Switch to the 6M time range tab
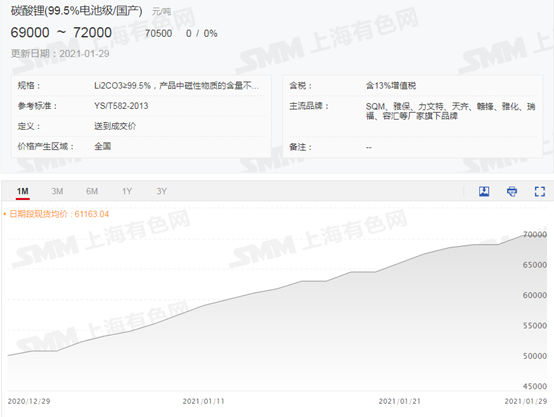The width and height of the screenshot is (554, 417). (92, 192)
